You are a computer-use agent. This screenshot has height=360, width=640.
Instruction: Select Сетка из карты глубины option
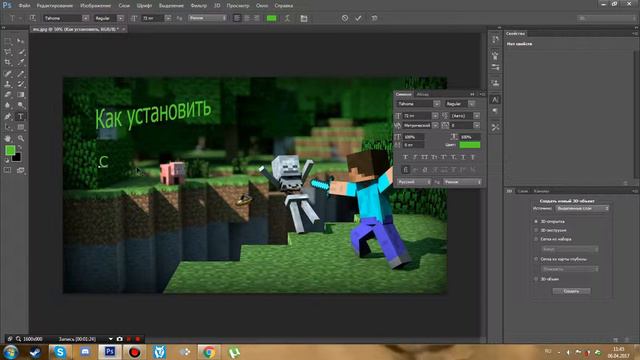point(536,259)
